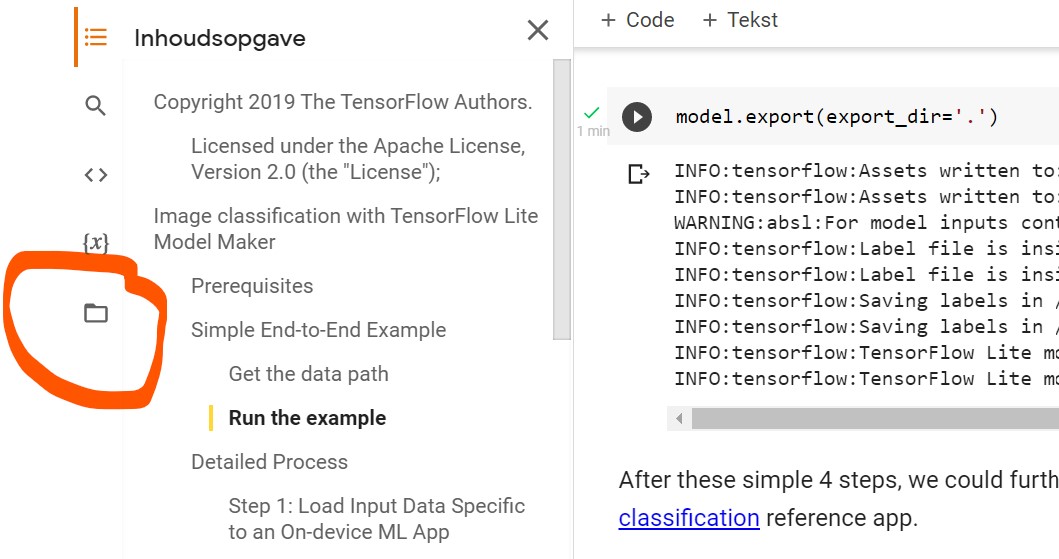Open the Files folder icon in sidebar
Image resolution: width=1059 pixels, height=559 pixels.
[95, 314]
